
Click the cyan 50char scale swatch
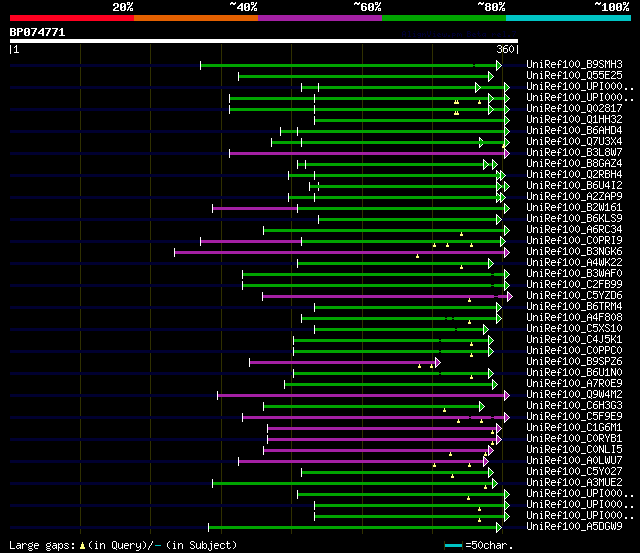tap(453, 545)
